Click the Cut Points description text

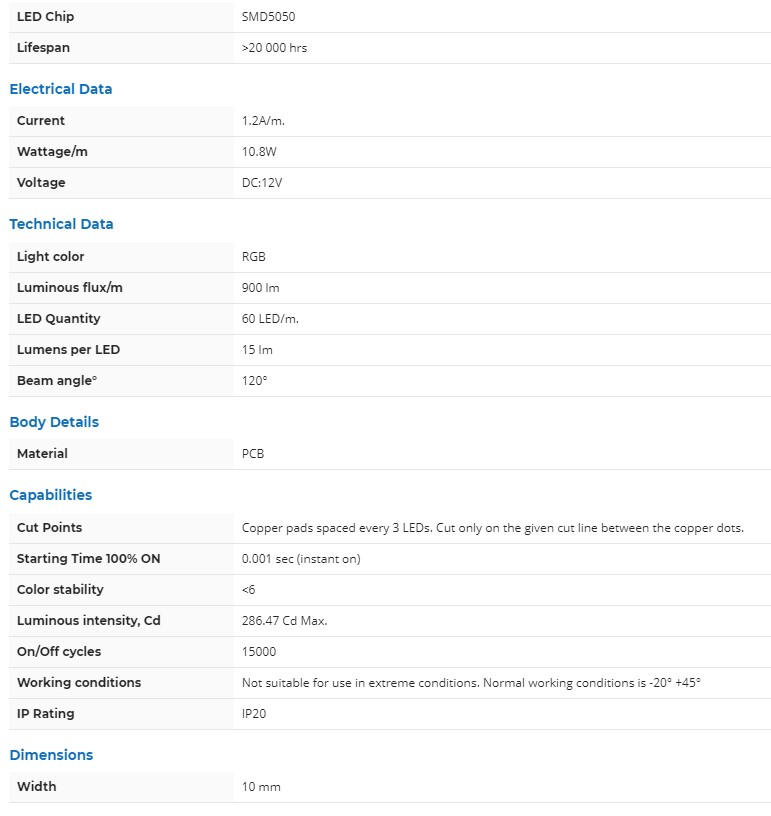[492, 528]
